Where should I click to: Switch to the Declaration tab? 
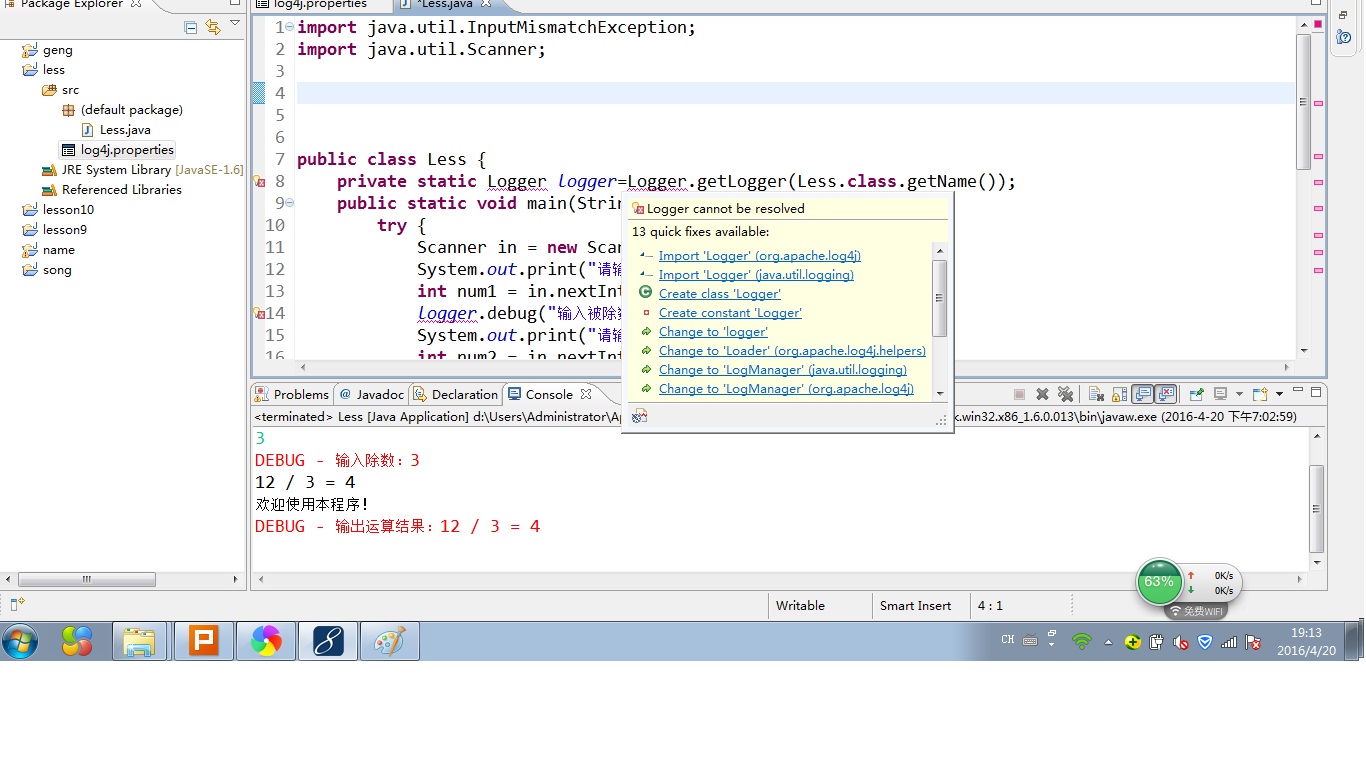pos(464,394)
